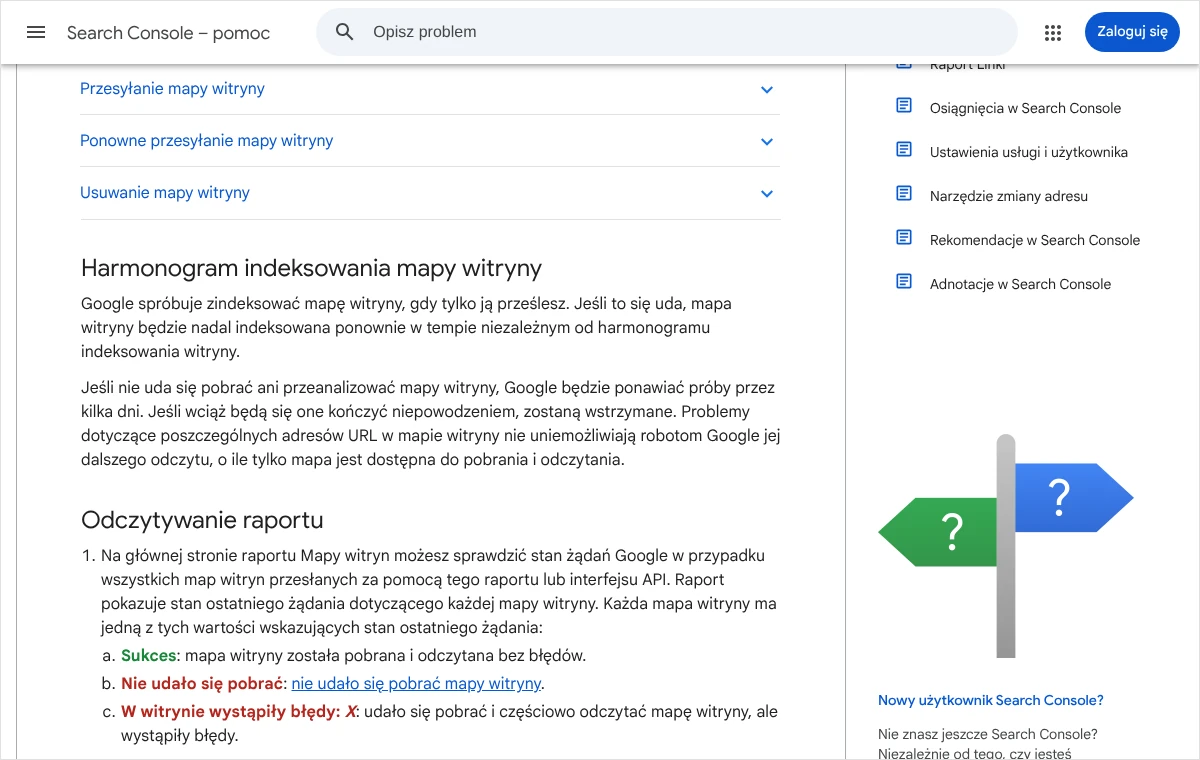The height and width of the screenshot is (760, 1200).
Task: Open the hamburger main menu
Action: (36, 32)
